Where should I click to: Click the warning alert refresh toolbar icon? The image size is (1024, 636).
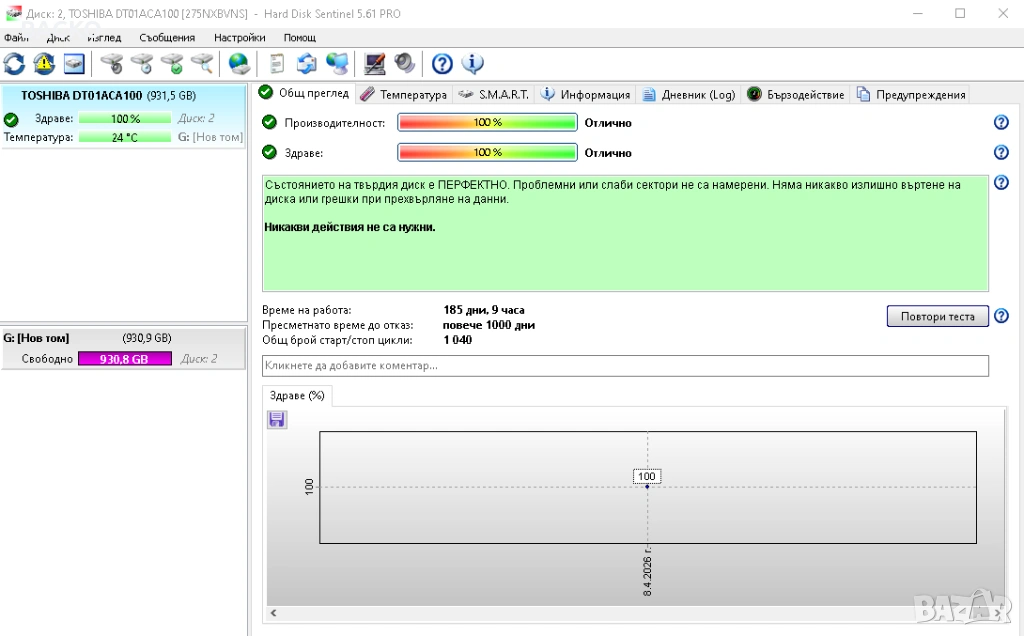point(44,64)
